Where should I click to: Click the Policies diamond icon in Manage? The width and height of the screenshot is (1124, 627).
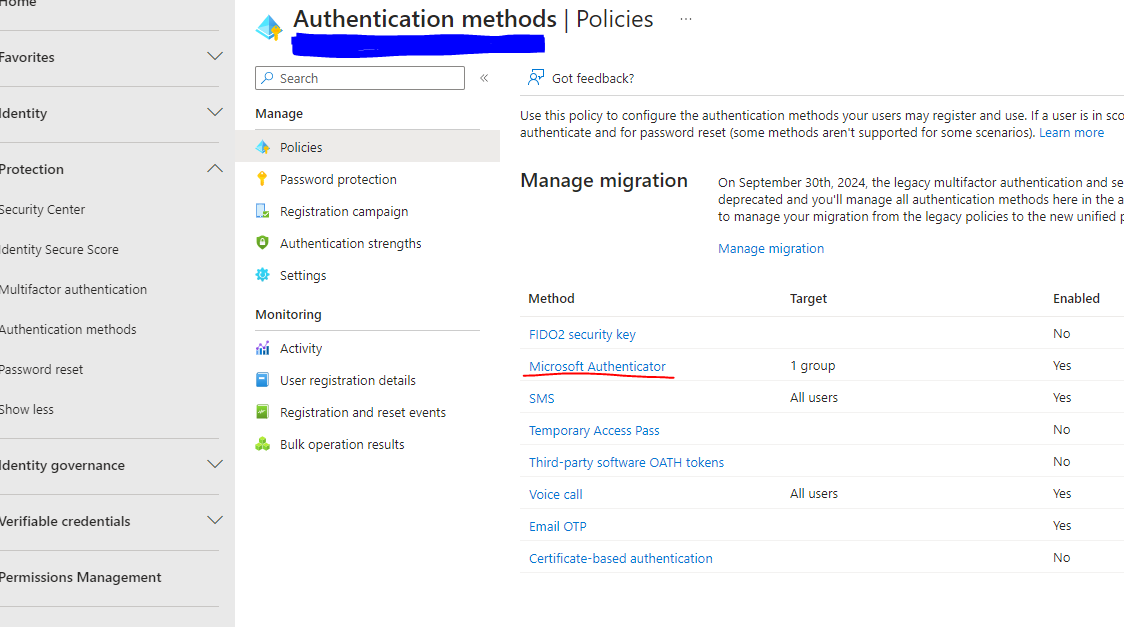tap(262, 147)
